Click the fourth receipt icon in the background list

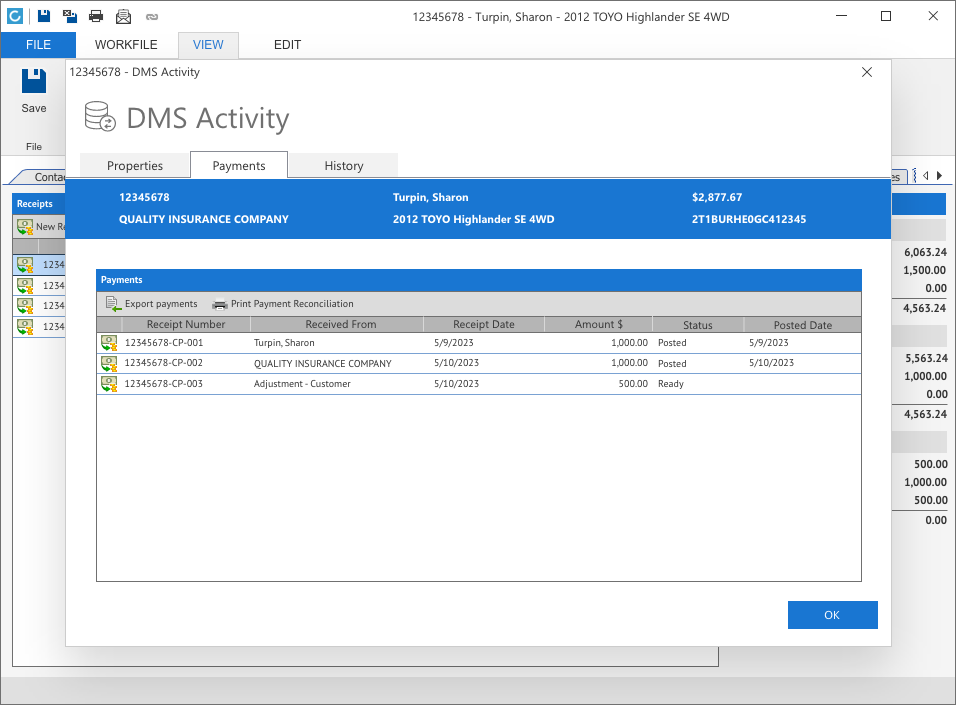(25, 326)
